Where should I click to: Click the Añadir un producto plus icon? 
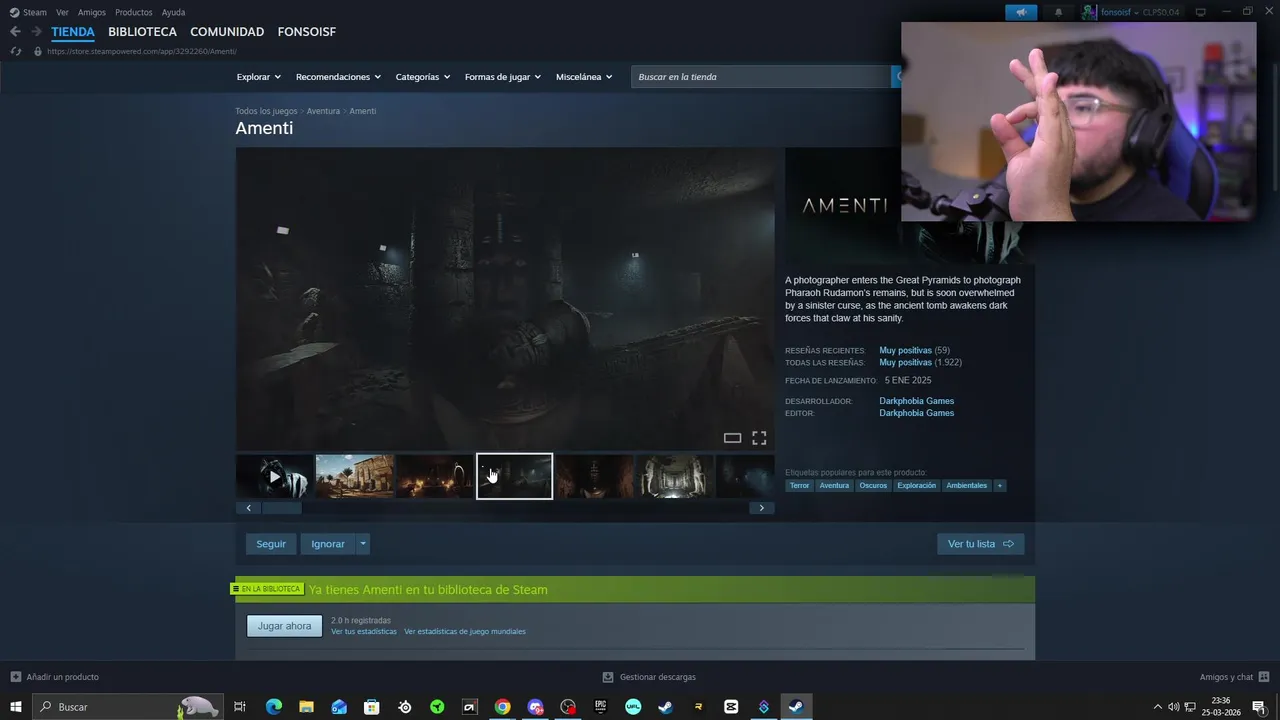pyautogui.click(x=16, y=677)
